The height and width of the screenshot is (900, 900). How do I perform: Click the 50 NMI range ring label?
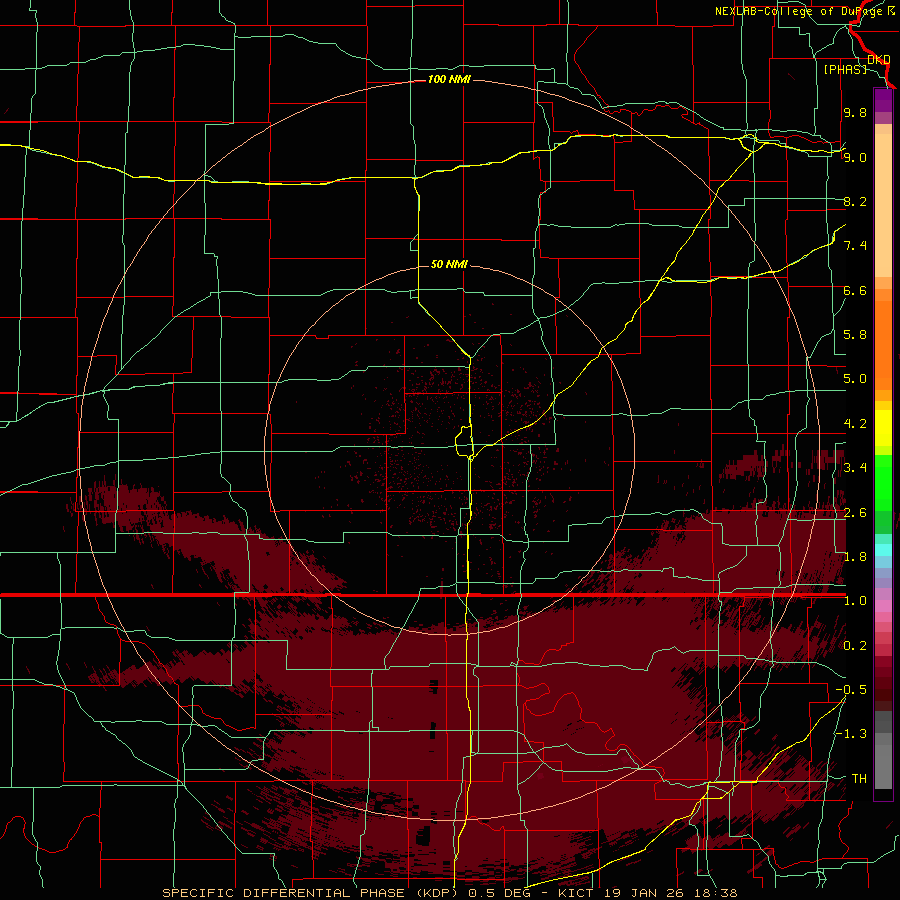(449, 264)
